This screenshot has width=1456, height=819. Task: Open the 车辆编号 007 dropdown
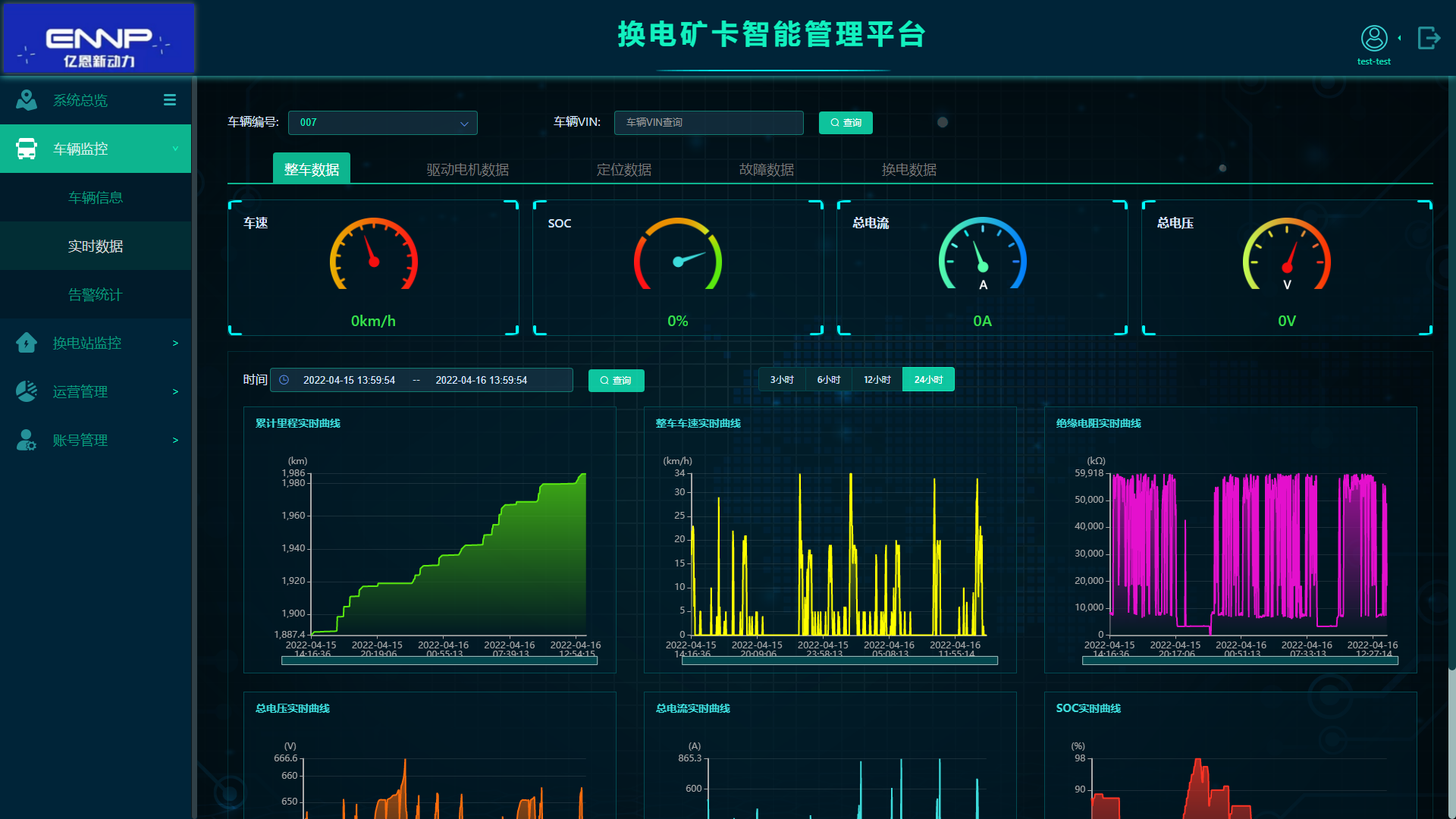[383, 123]
